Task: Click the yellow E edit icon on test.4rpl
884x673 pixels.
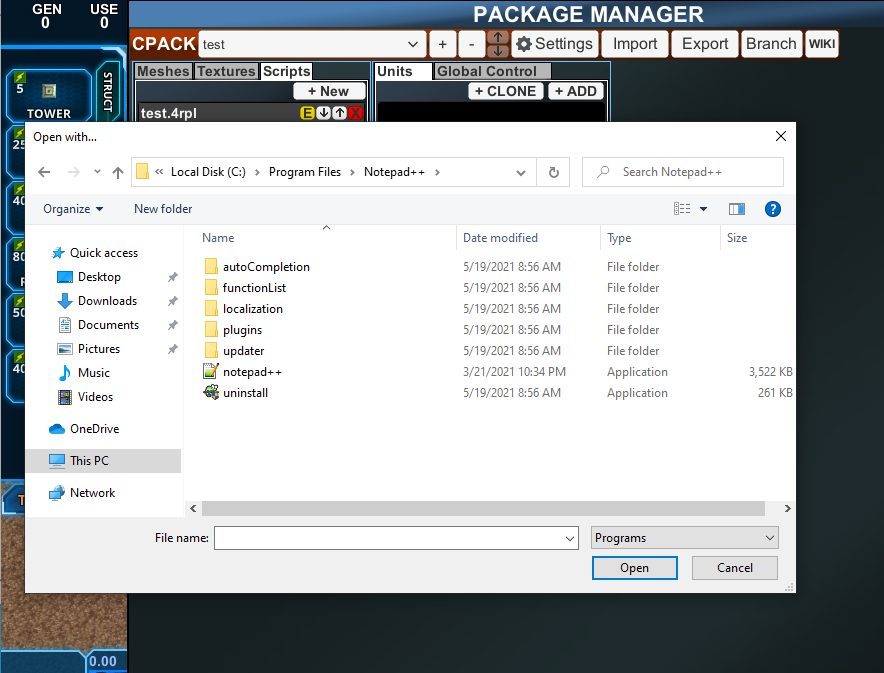Action: click(308, 113)
